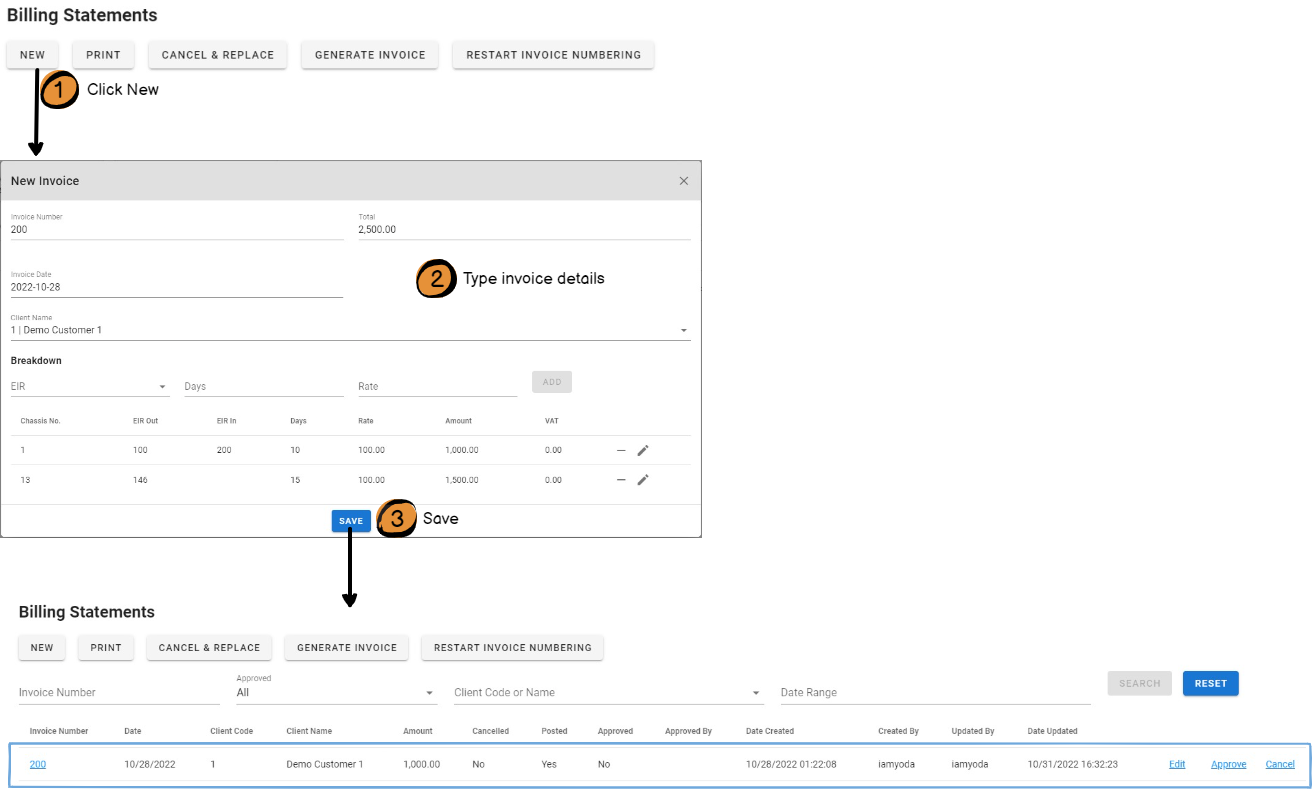This screenshot has height=789, width=1312.
Task: Close the New Invoice dialog
Action: pyautogui.click(x=684, y=181)
